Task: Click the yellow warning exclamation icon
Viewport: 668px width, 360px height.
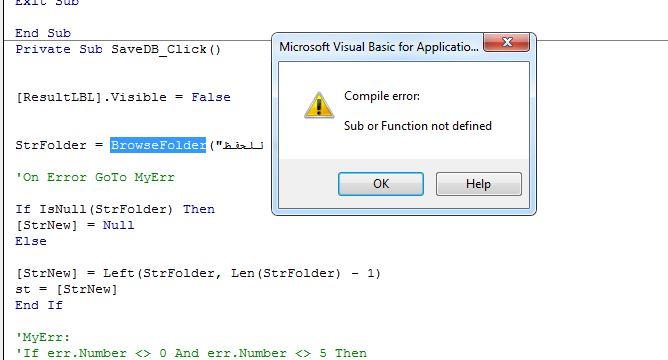Action: [319, 105]
